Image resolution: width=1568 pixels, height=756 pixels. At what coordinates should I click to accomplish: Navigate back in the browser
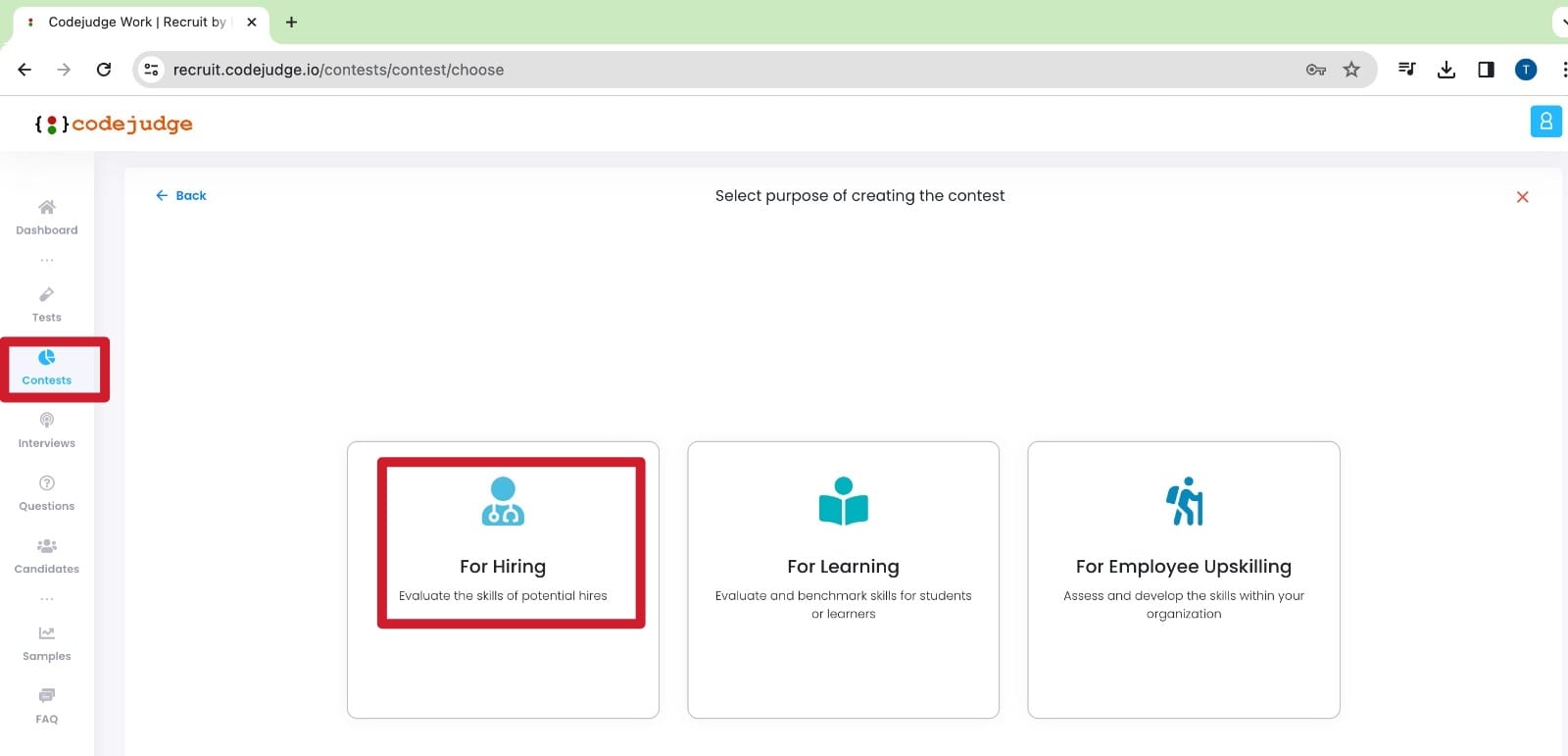coord(24,70)
